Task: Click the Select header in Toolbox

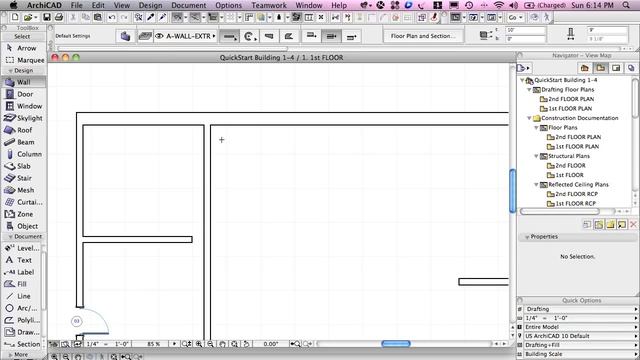Action: (22, 37)
